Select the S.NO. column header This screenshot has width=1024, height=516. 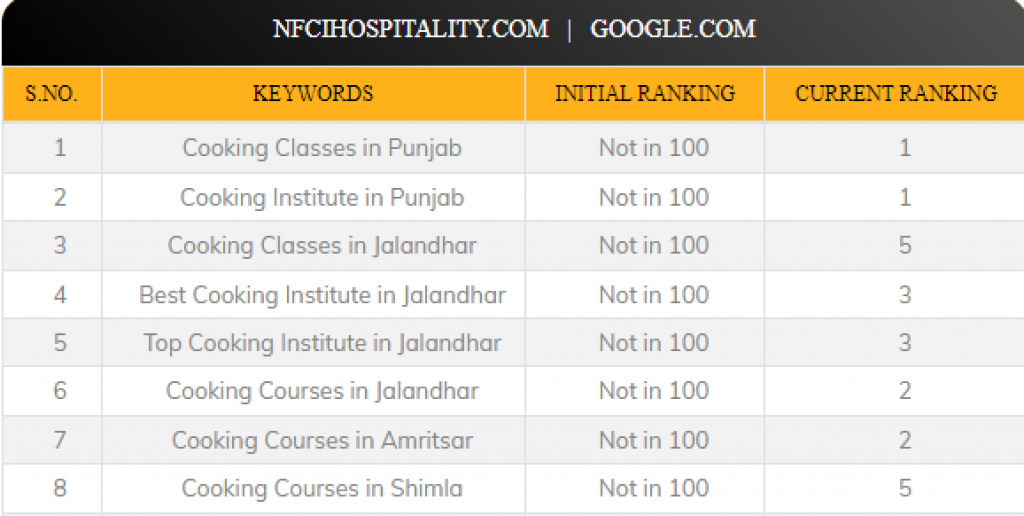click(52, 93)
